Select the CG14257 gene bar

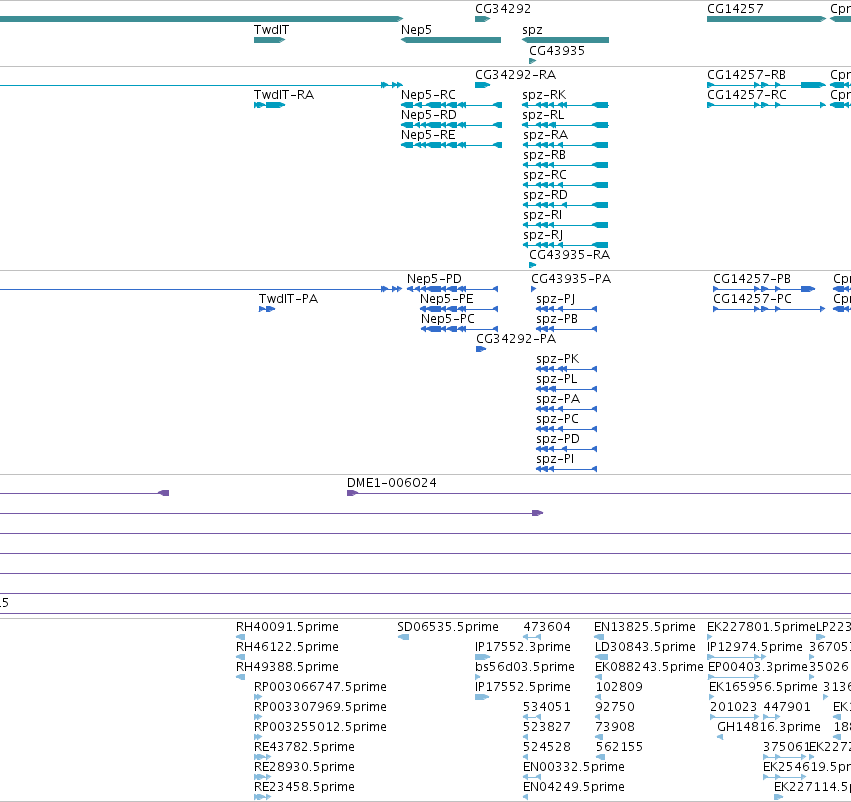click(x=766, y=19)
